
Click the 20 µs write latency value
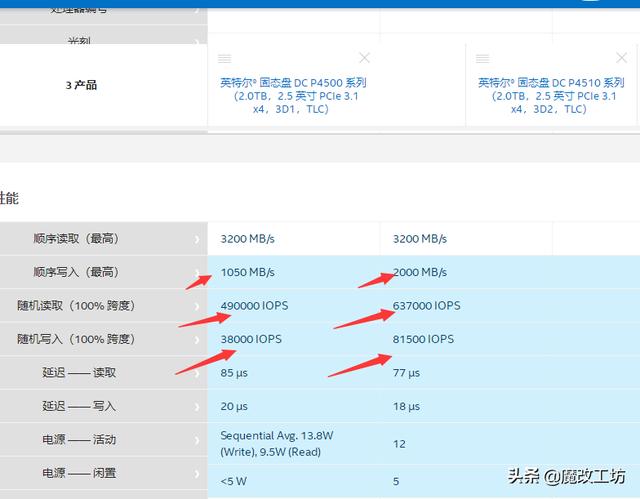coord(234,406)
